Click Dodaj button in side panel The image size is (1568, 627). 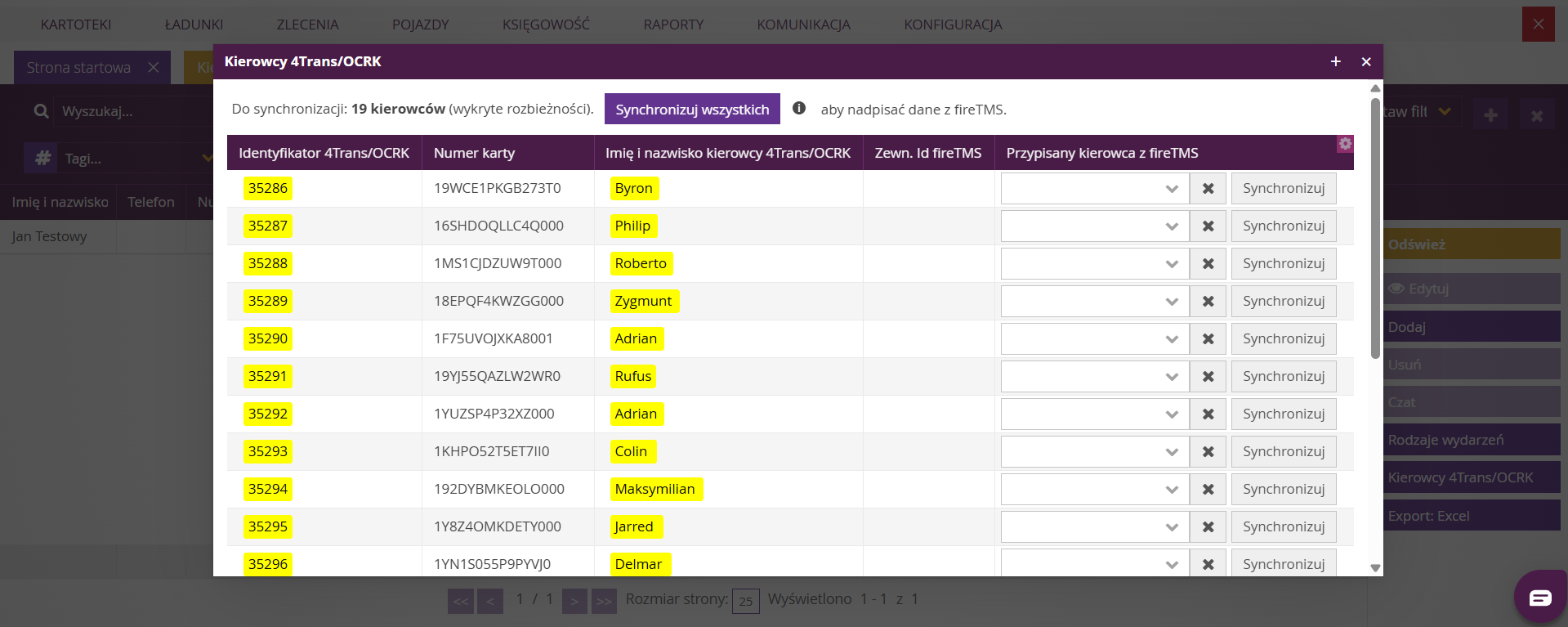click(x=1472, y=327)
